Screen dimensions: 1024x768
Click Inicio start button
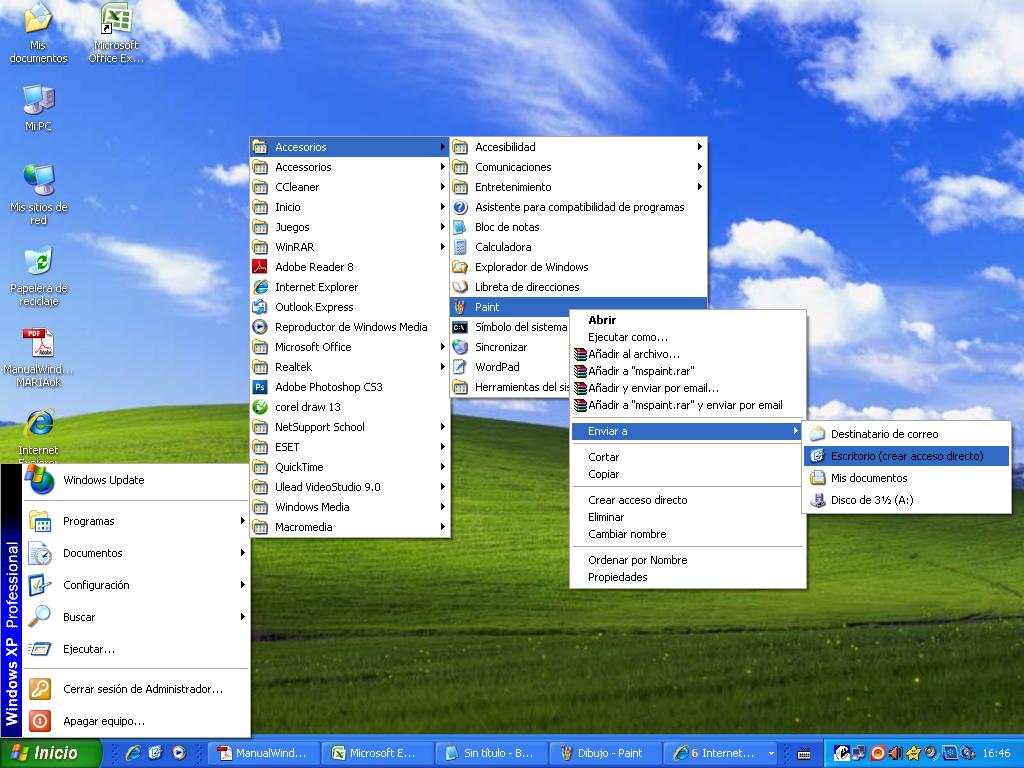(x=50, y=753)
